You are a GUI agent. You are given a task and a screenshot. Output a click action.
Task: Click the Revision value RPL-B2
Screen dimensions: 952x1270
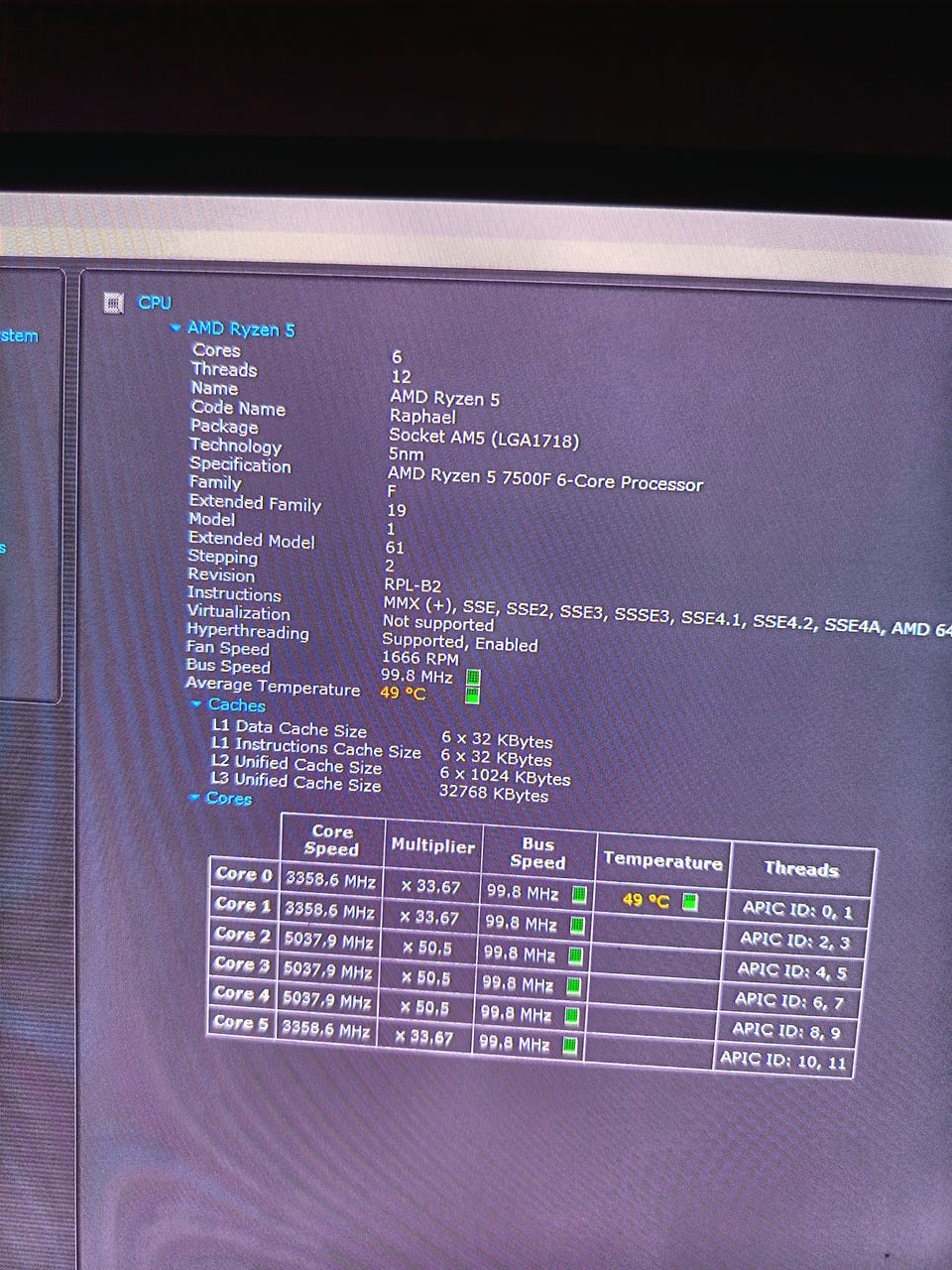click(x=413, y=585)
